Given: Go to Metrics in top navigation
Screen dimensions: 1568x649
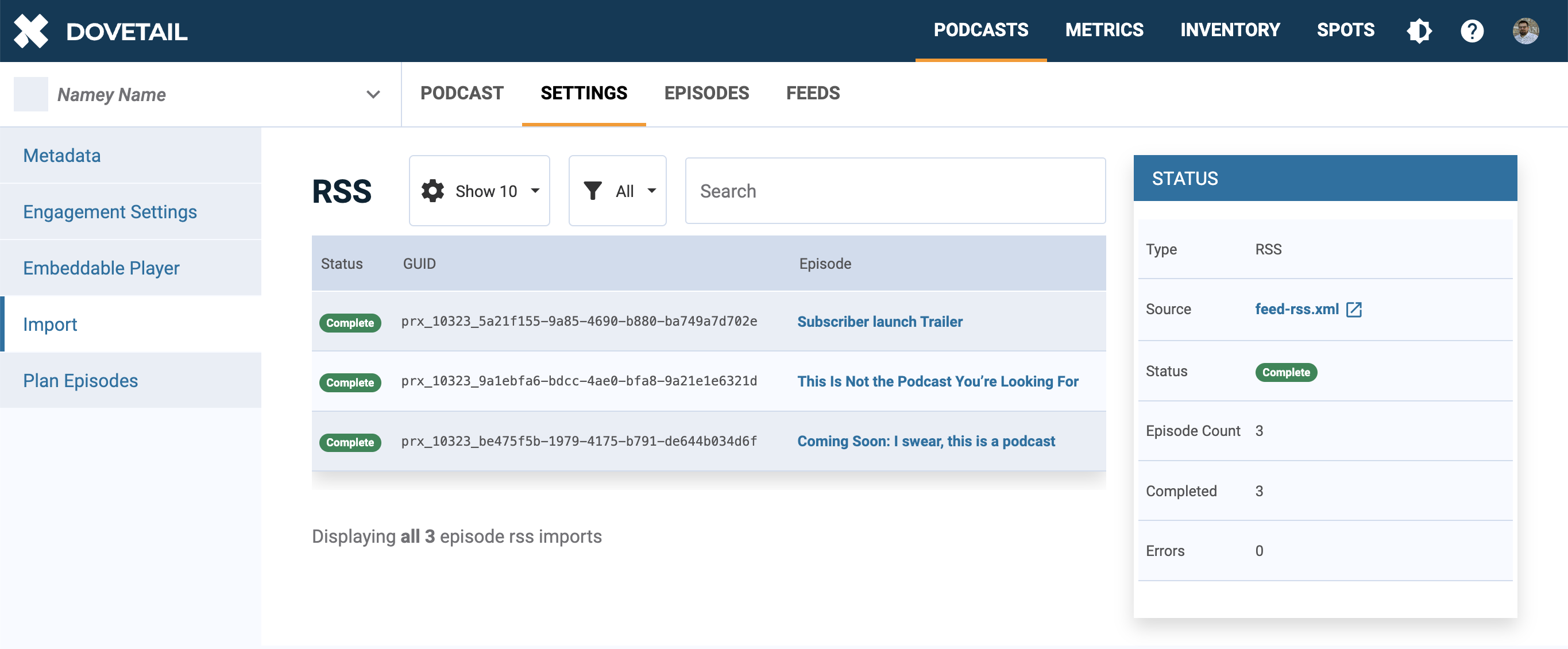Looking at the screenshot, I should pyautogui.click(x=1103, y=30).
